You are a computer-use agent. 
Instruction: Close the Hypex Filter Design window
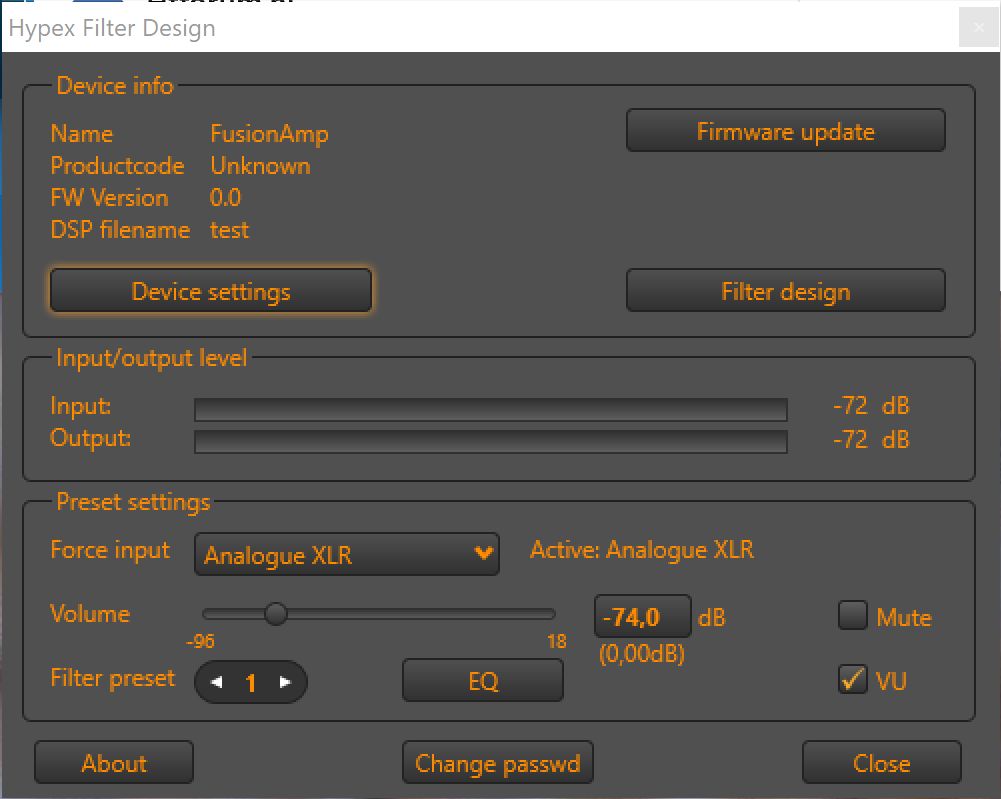tap(979, 27)
